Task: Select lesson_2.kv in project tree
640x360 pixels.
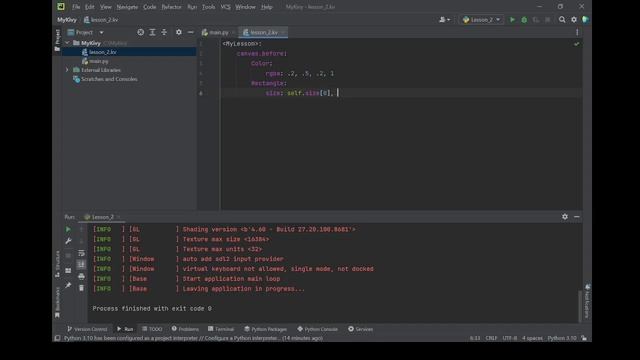Action: click(103, 52)
